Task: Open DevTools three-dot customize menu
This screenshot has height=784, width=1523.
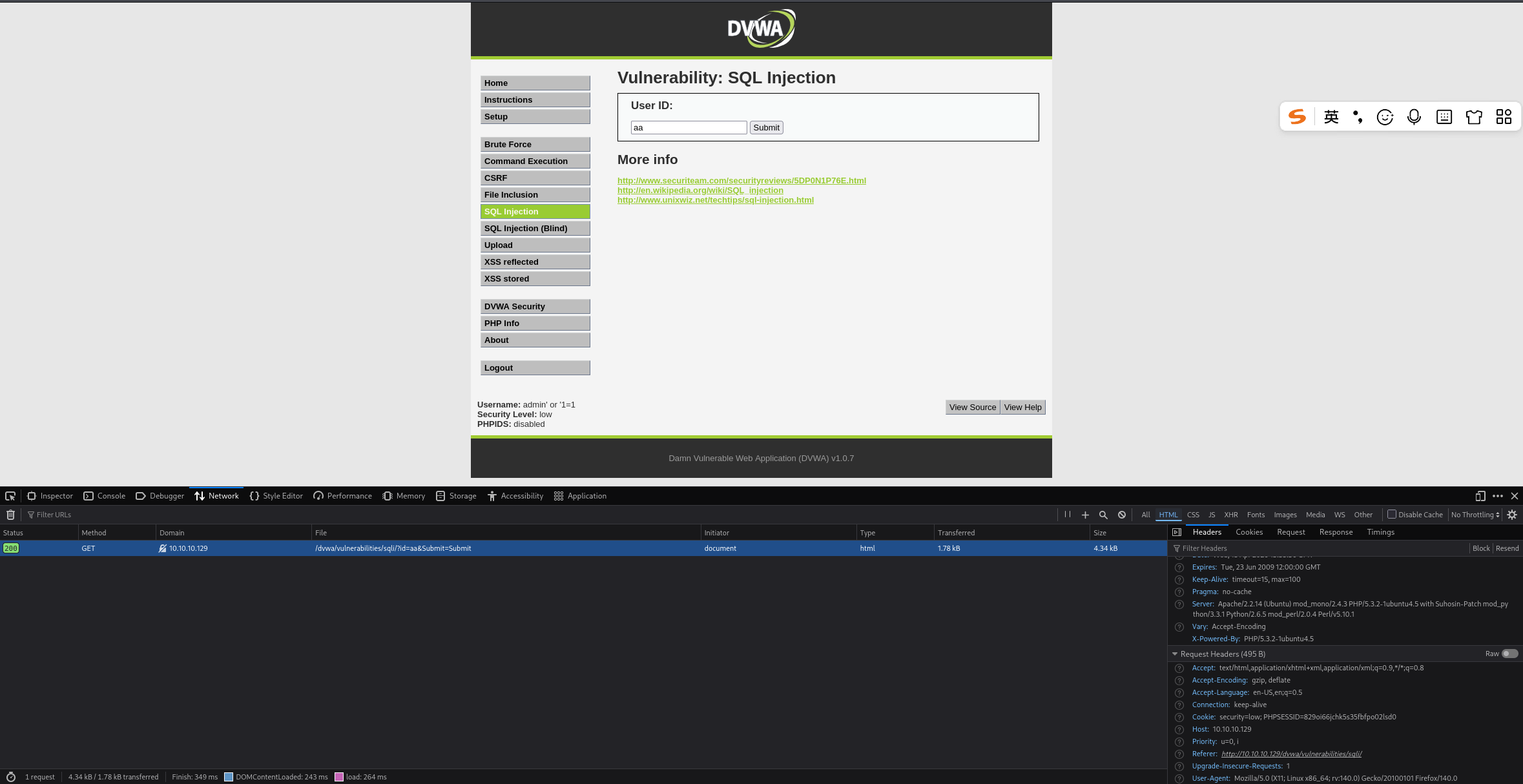Action: [x=1498, y=496]
